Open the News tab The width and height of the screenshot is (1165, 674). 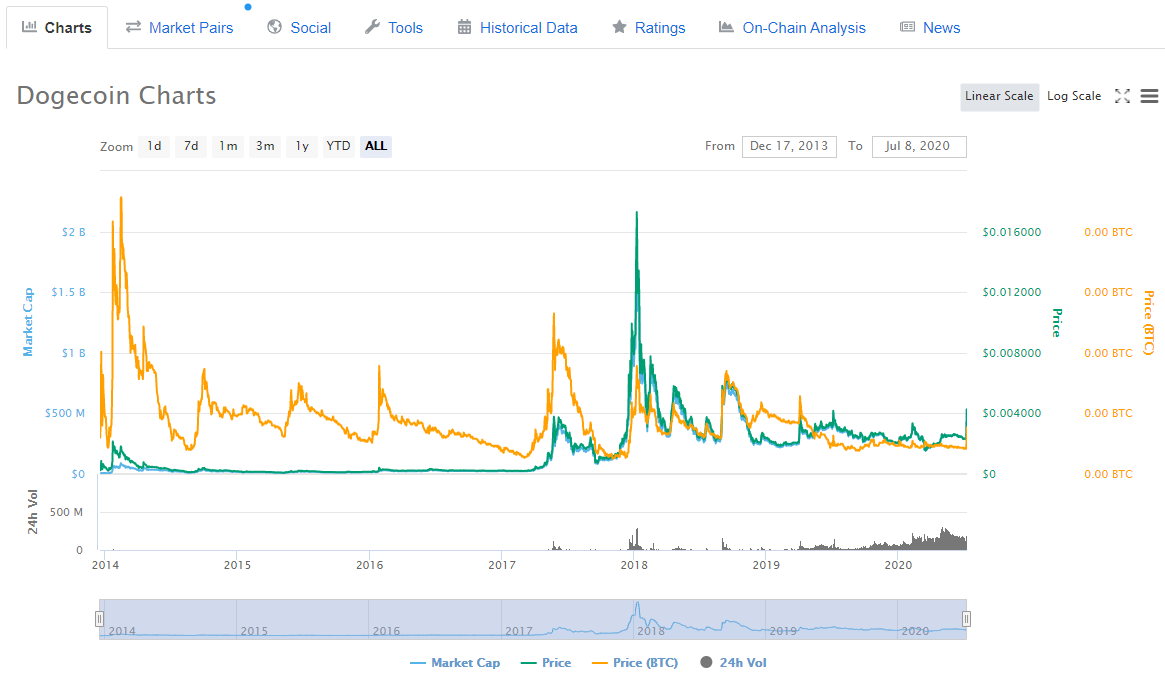click(930, 27)
